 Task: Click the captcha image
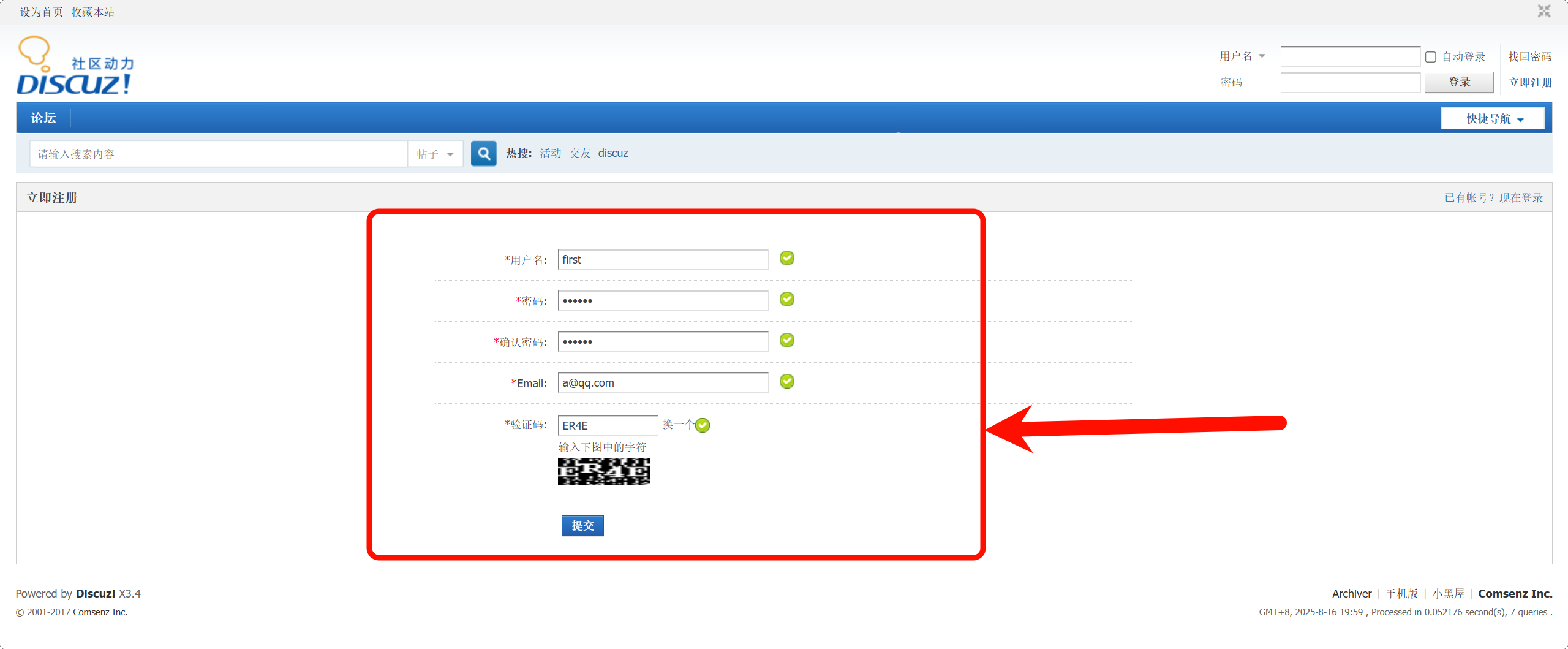click(x=603, y=471)
